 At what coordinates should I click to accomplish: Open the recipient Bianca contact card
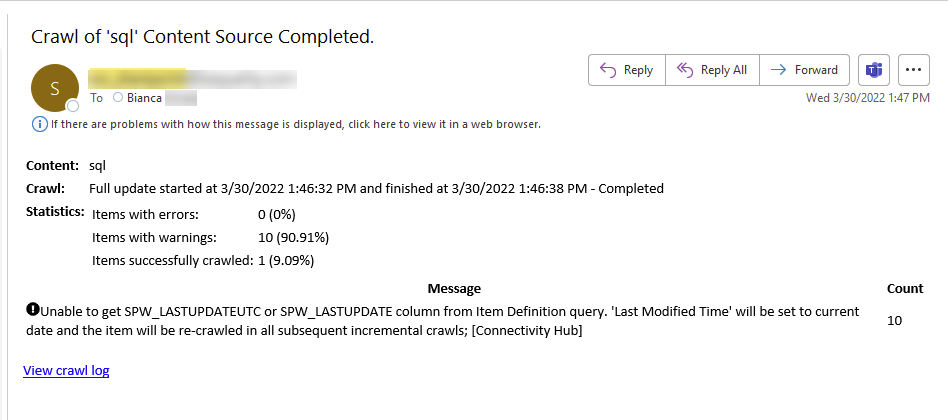[x=144, y=98]
